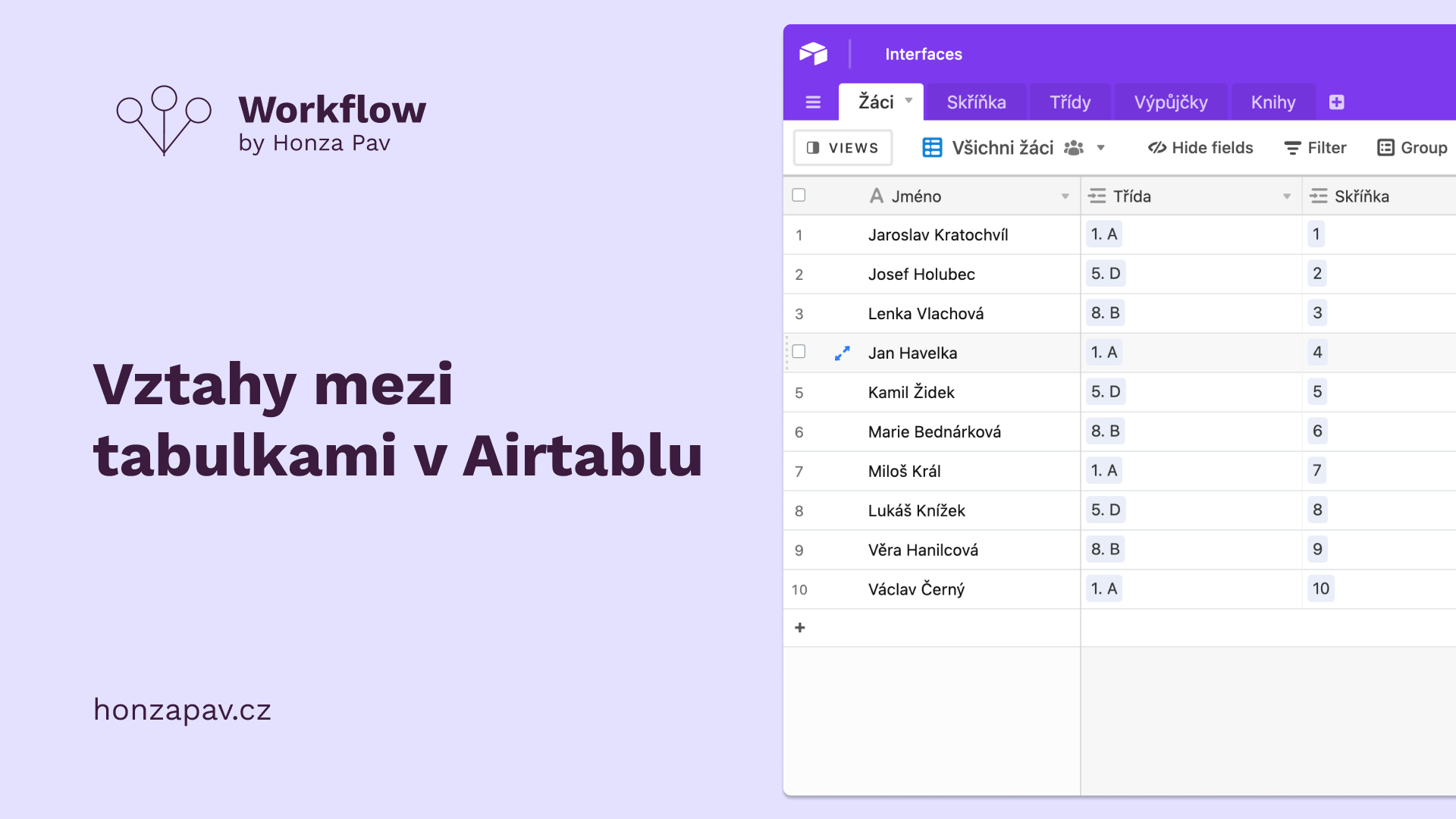Click locker chip 10 in Václav Černý row
This screenshot has width=1456, height=819.
click(x=1321, y=589)
